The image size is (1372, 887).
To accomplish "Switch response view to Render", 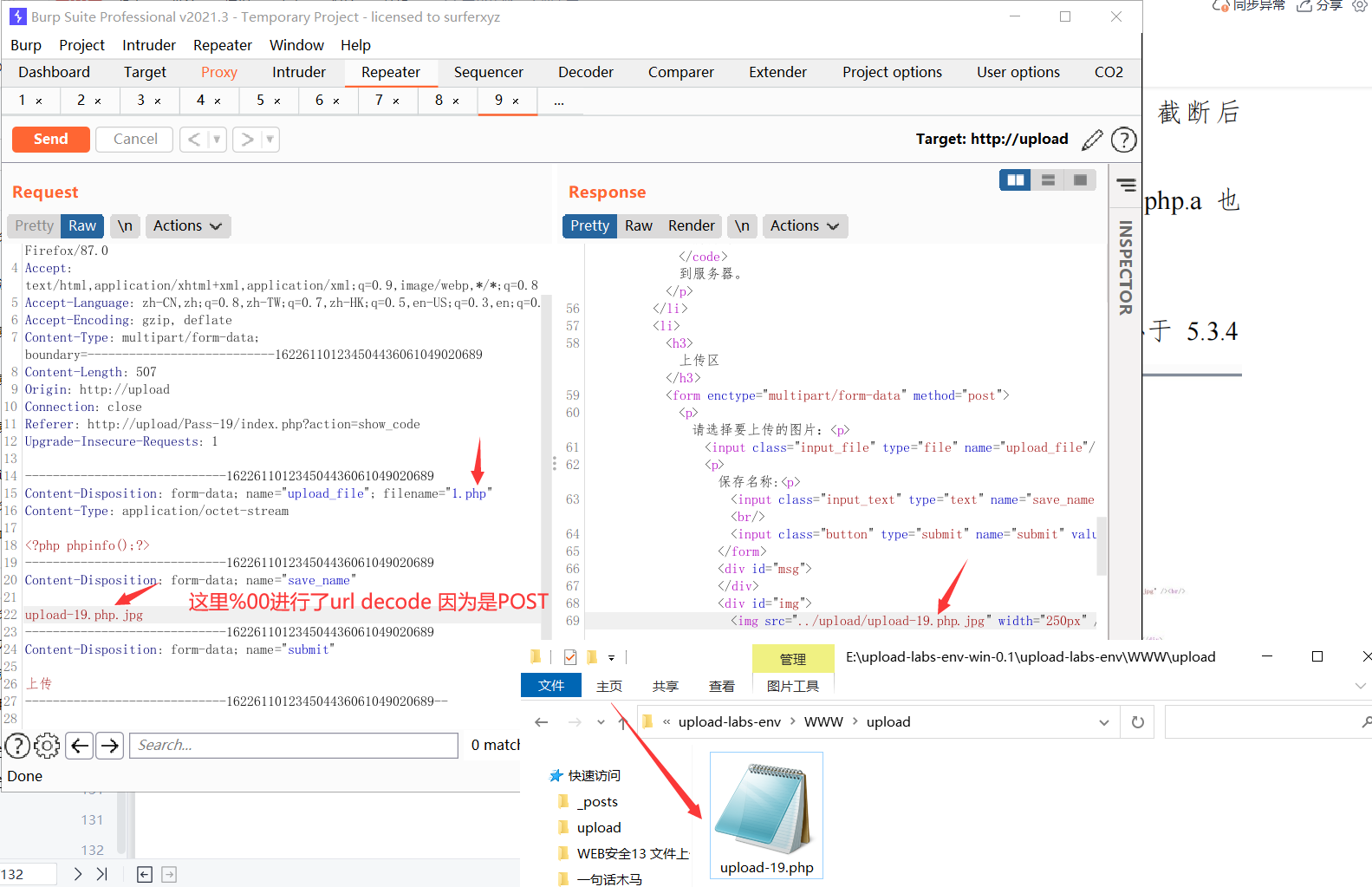I will [x=691, y=225].
